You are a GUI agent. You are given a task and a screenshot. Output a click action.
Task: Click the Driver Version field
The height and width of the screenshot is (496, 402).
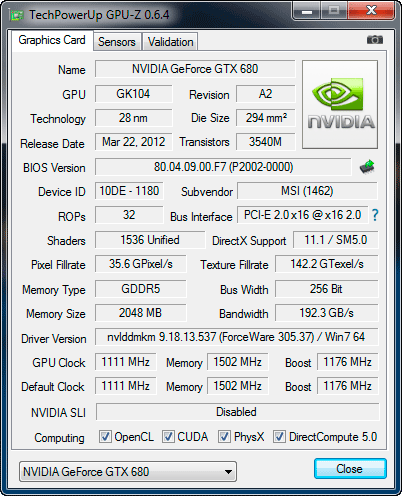point(237,337)
